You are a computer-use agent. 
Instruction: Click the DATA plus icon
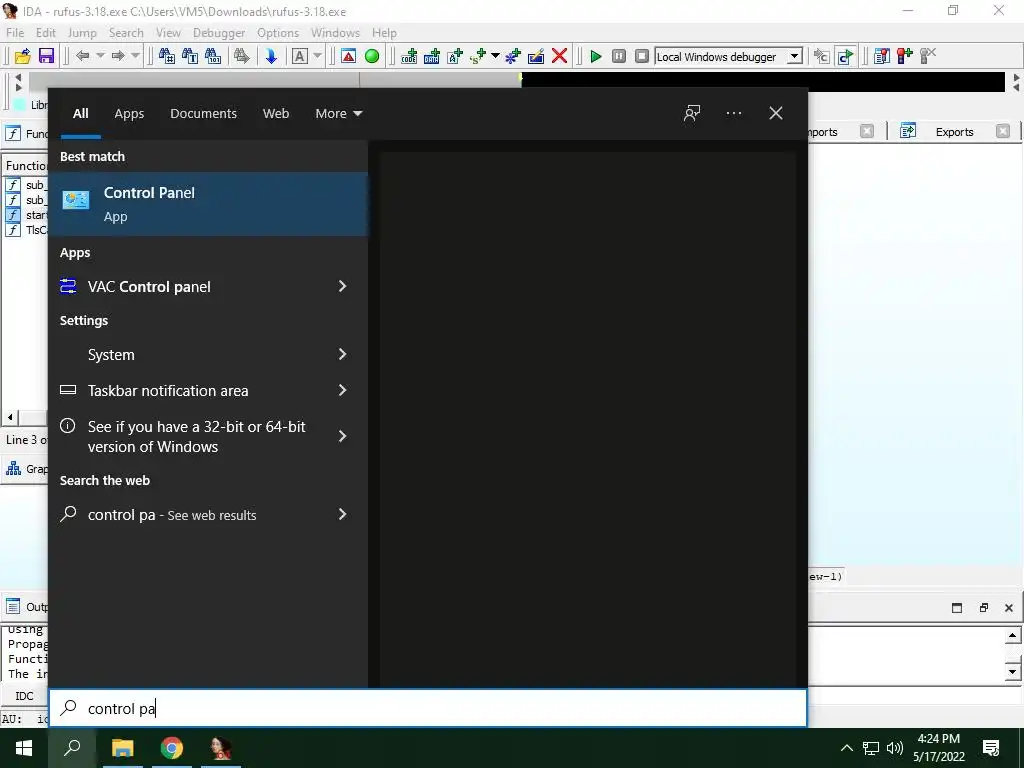tap(432, 56)
